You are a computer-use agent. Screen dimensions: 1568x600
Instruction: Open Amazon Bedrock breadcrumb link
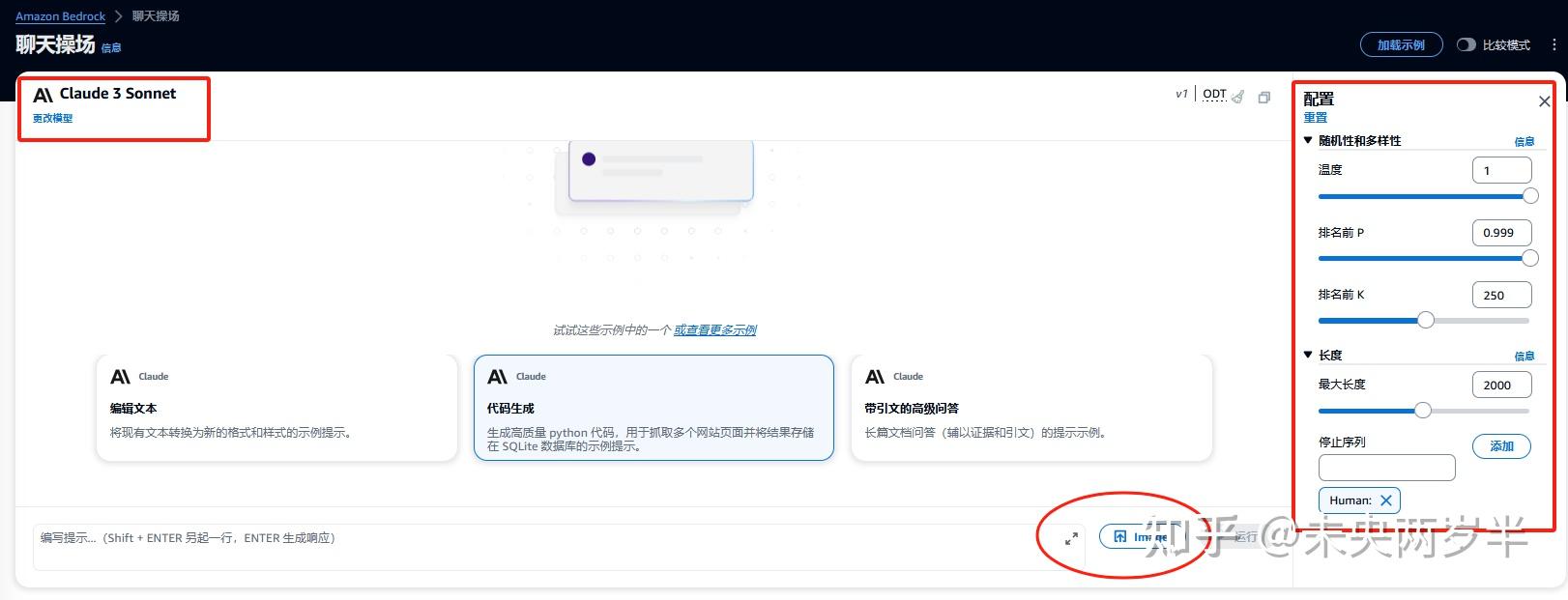click(60, 16)
